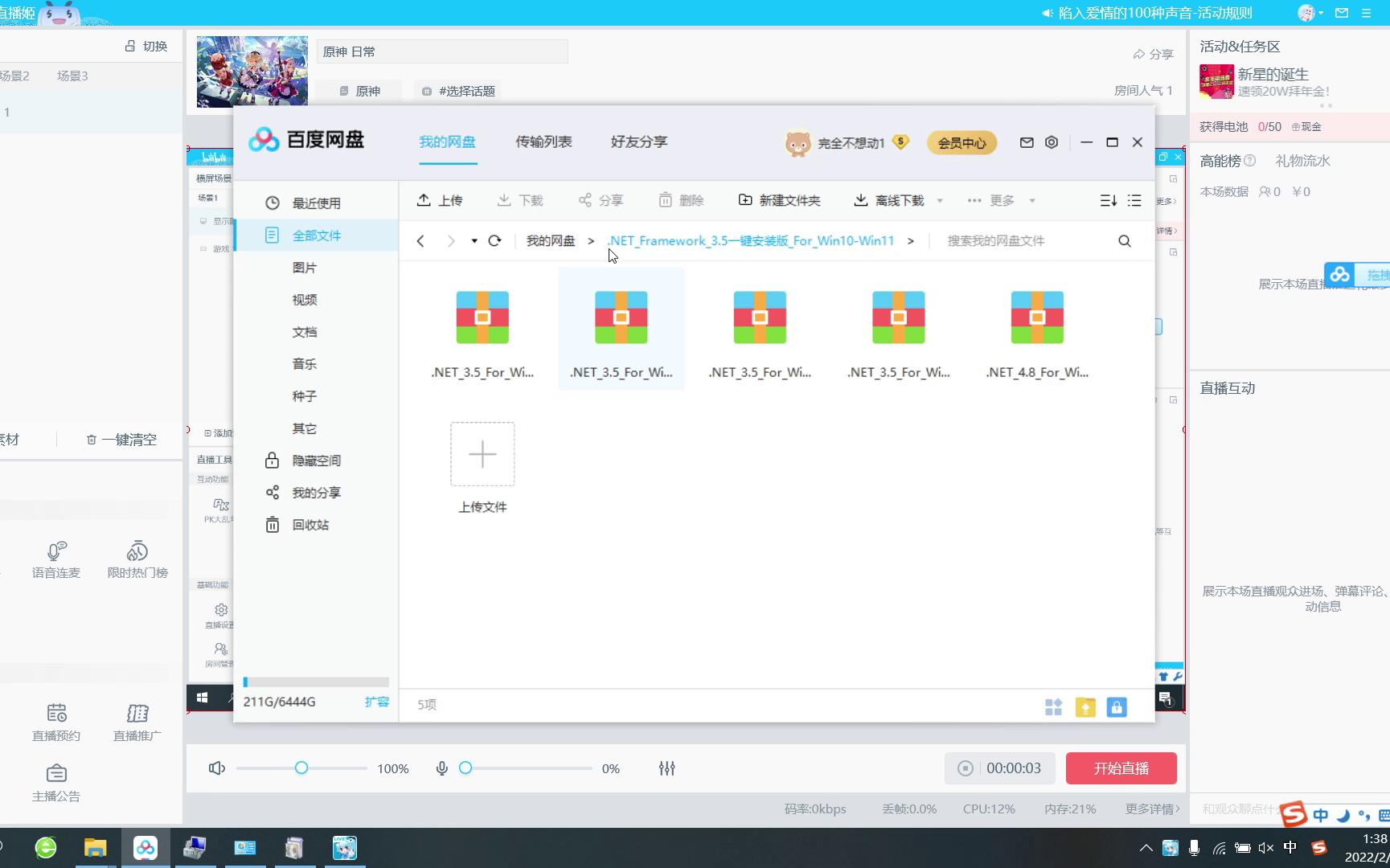Image resolution: width=1390 pixels, height=868 pixels.
Task: Open user account dropdown in top bar
Action: pyautogui.click(x=1310, y=13)
